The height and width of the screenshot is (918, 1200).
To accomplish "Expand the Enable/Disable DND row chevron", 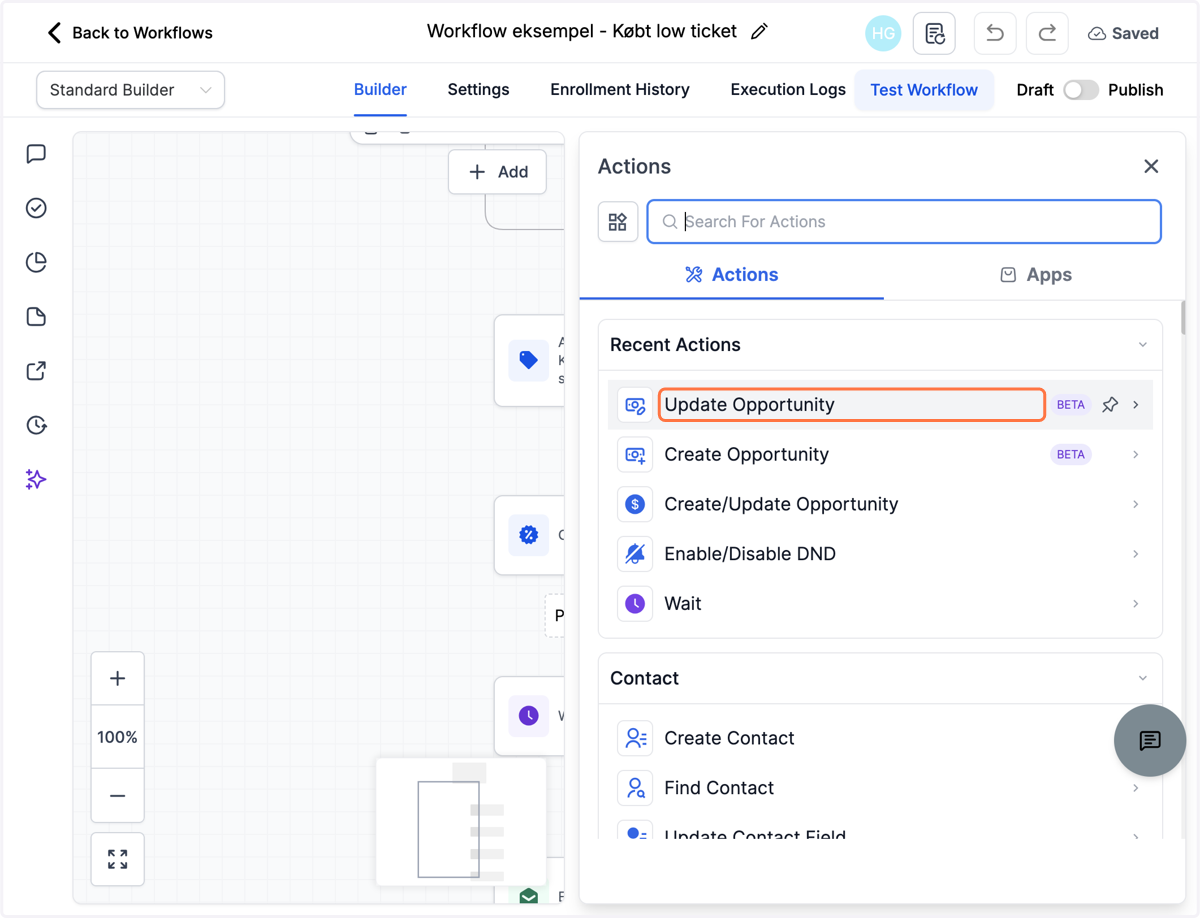I will [x=1136, y=554].
